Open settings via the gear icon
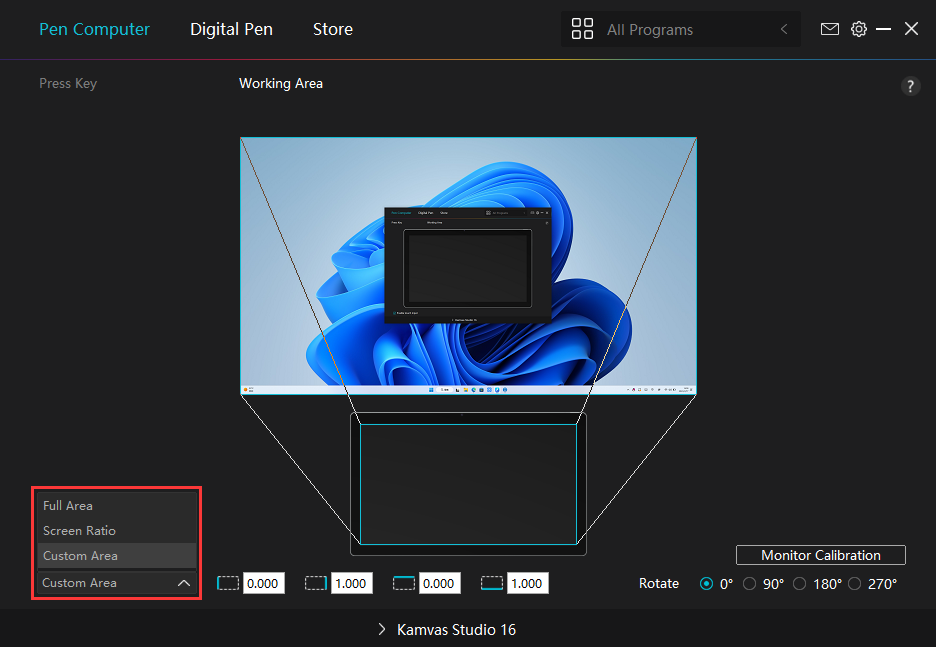This screenshot has width=936, height=647. (858, 29)
